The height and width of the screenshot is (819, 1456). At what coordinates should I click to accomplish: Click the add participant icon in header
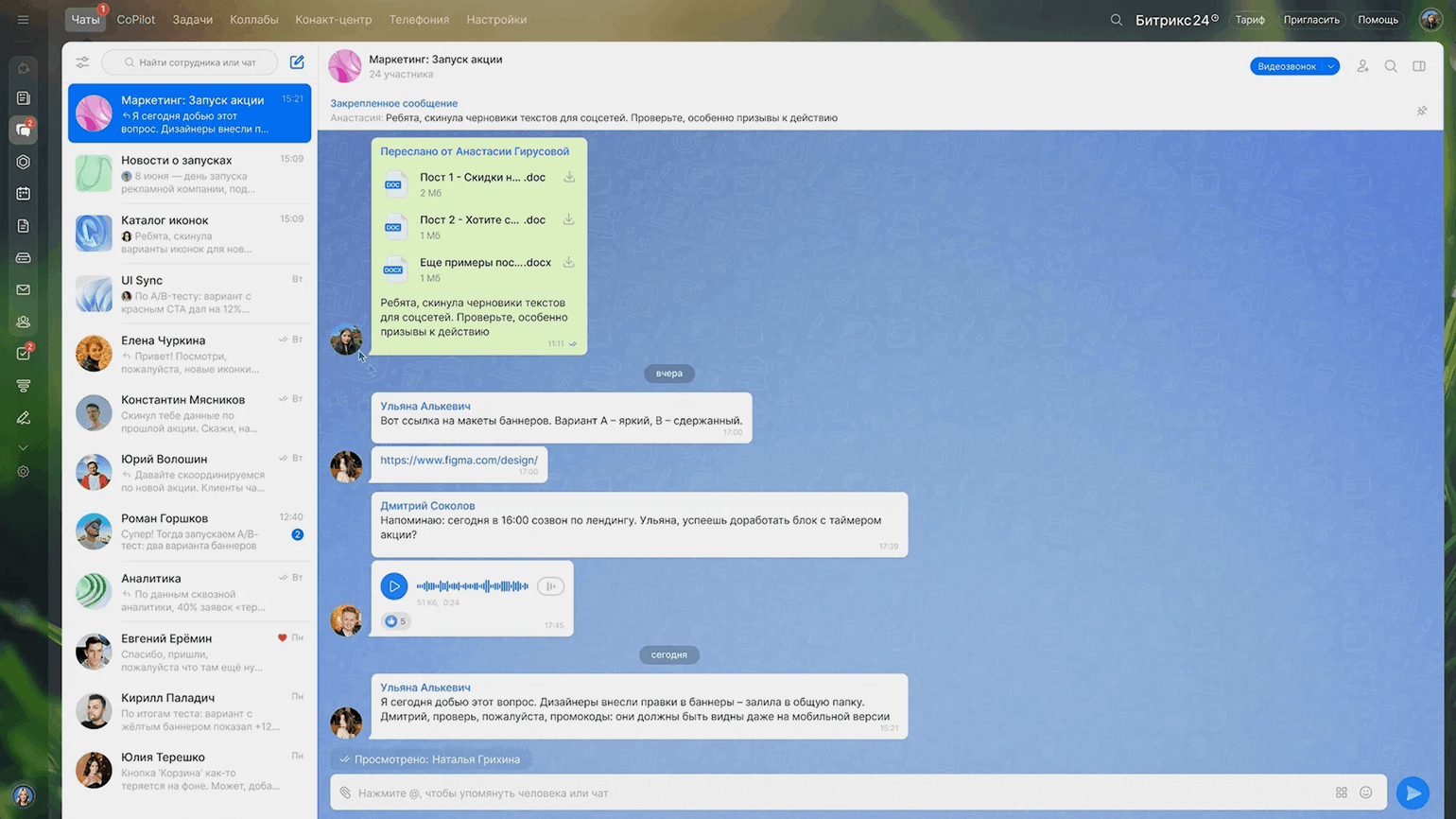[x=1362, y=66]
